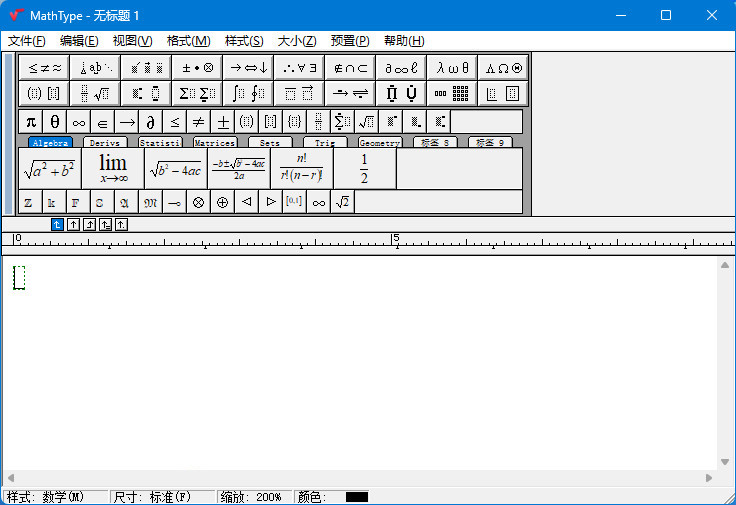Open the miscellaneous symbols palette (∂ ∞ ℓ)
Screen dimensions: 736x505
coord(401,68)
